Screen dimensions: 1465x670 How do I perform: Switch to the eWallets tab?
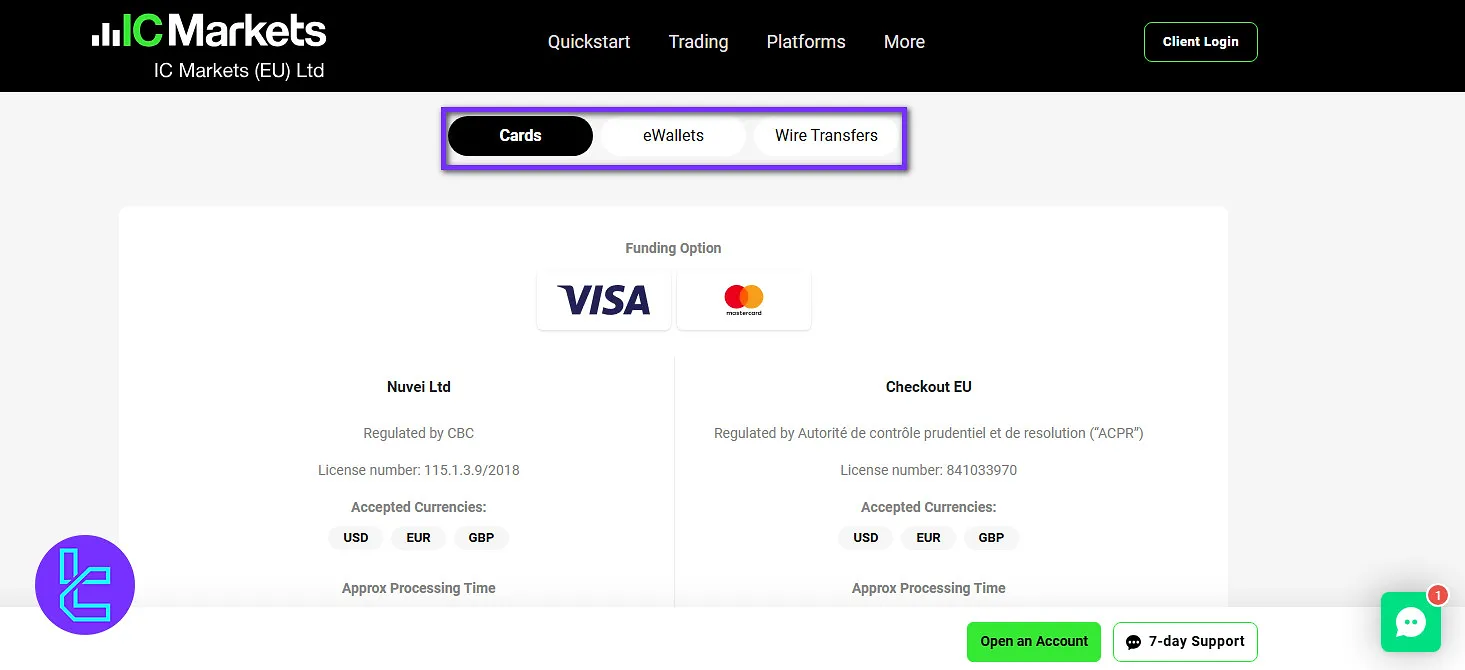coord(673,135)
